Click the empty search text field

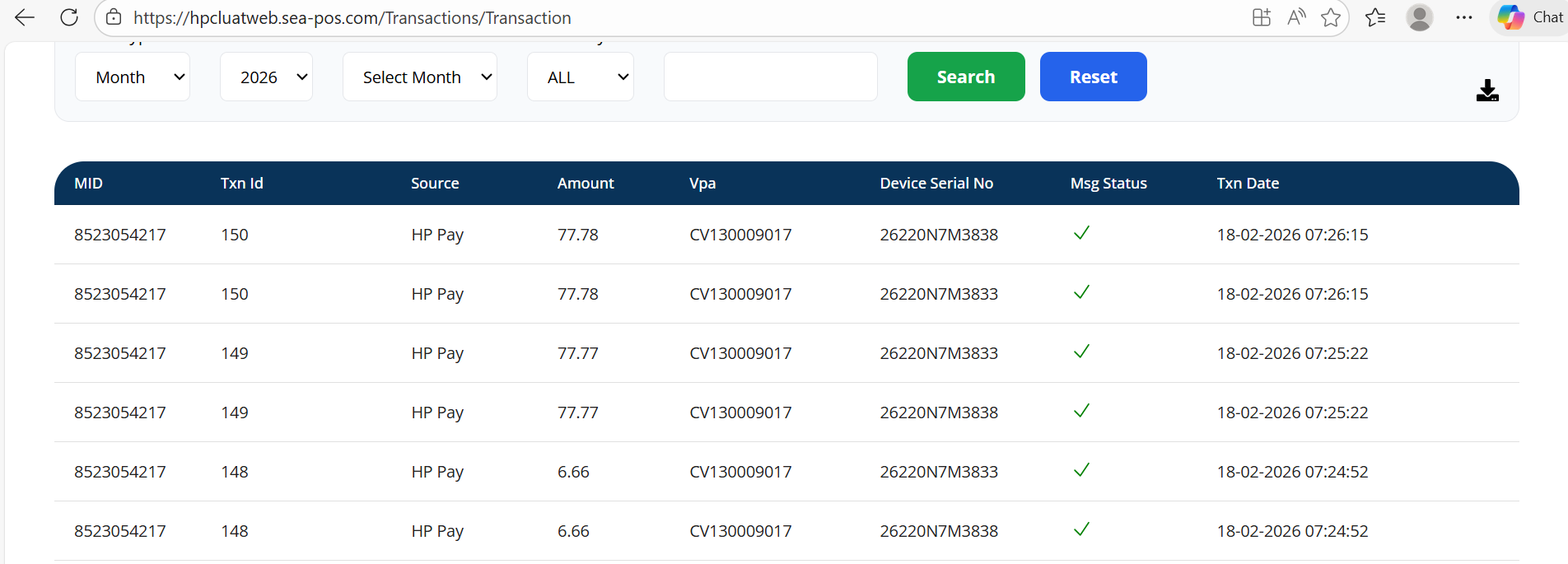(x=770, y=77)
